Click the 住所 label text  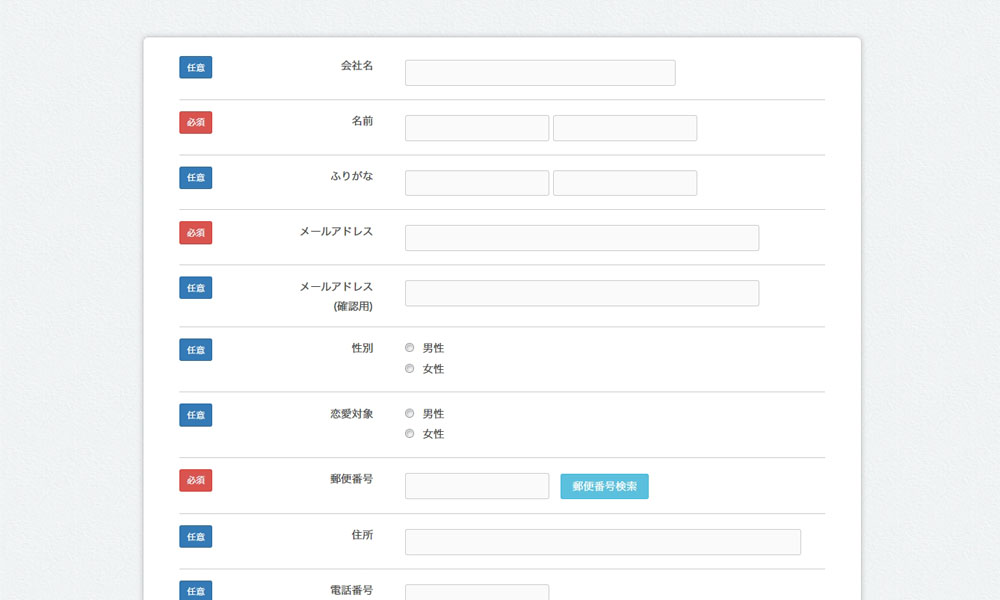pyautogui.click(x=362, y=535)
